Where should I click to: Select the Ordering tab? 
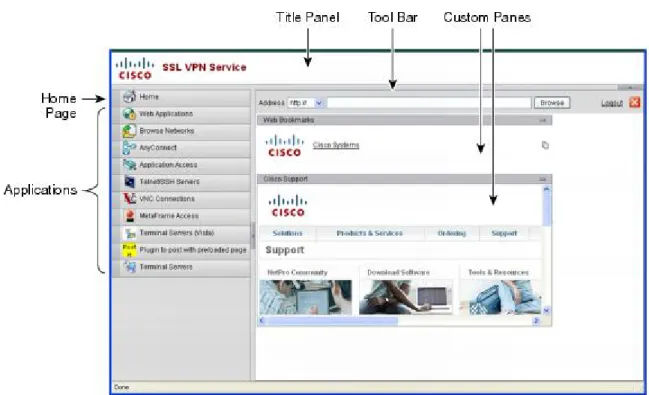(452, 234)
